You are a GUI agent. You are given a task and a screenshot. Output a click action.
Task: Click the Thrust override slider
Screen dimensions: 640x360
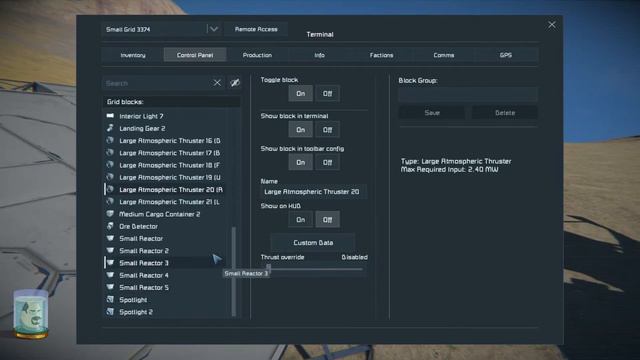click(x=314, y=269)
